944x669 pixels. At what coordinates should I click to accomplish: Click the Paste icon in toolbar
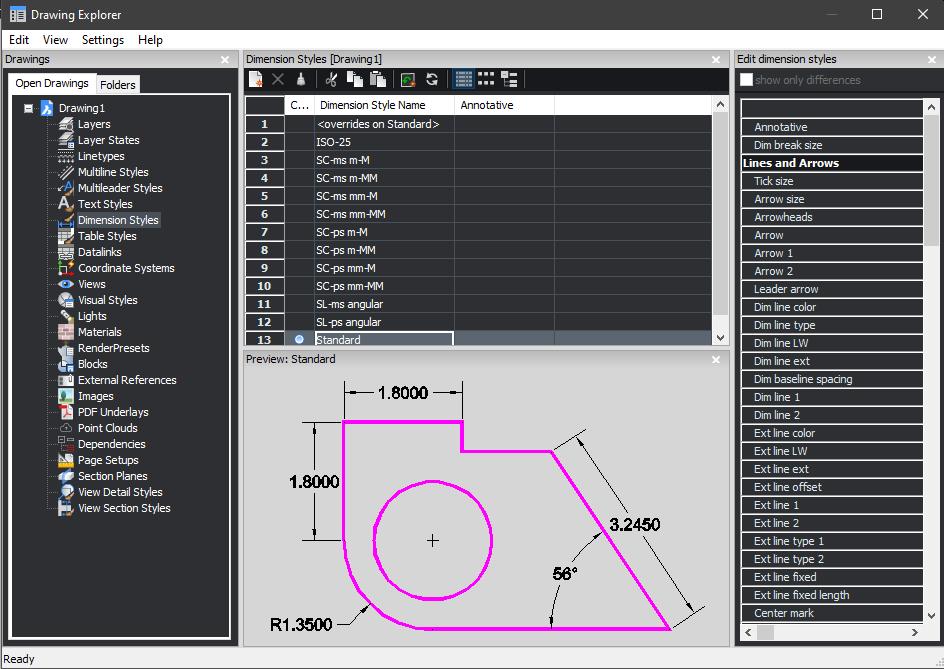coord(377,79)
